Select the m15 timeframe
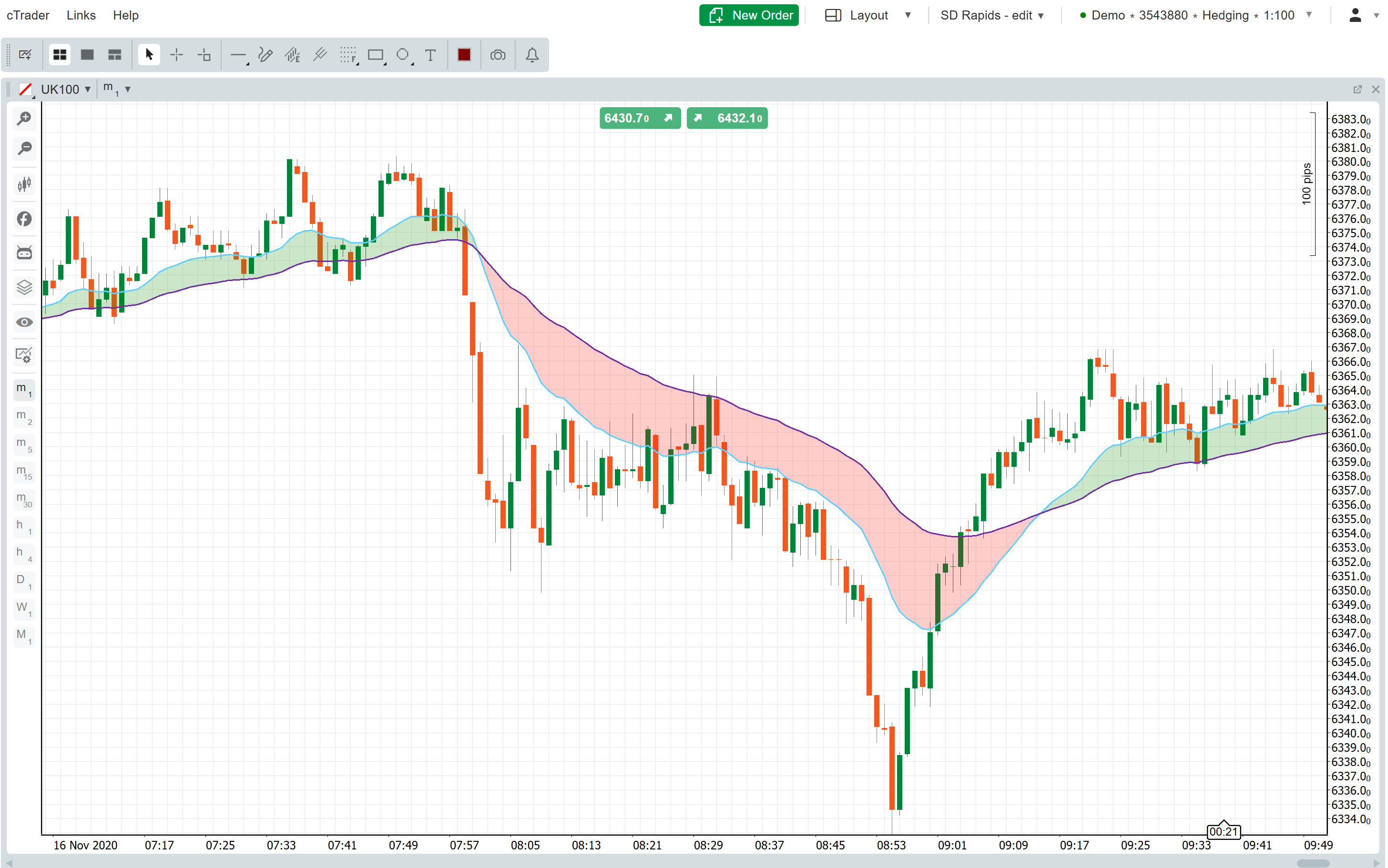1388x868 pixels. tap(24, 473)
